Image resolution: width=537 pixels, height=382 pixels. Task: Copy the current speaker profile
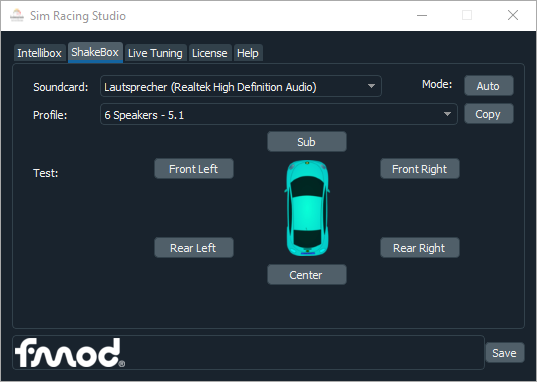[489, 114]
